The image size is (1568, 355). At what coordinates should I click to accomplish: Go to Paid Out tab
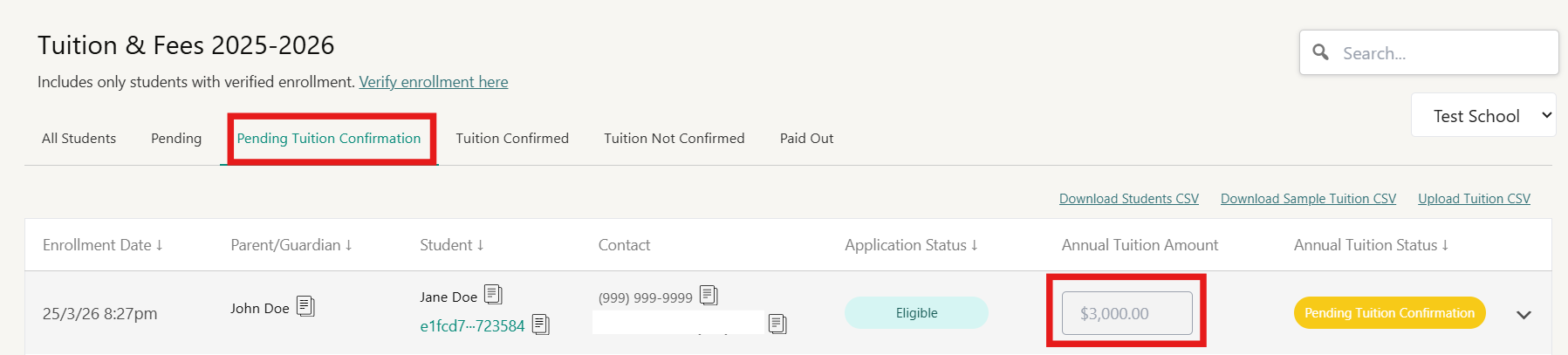pyautogui.click(x=806, y=139)
